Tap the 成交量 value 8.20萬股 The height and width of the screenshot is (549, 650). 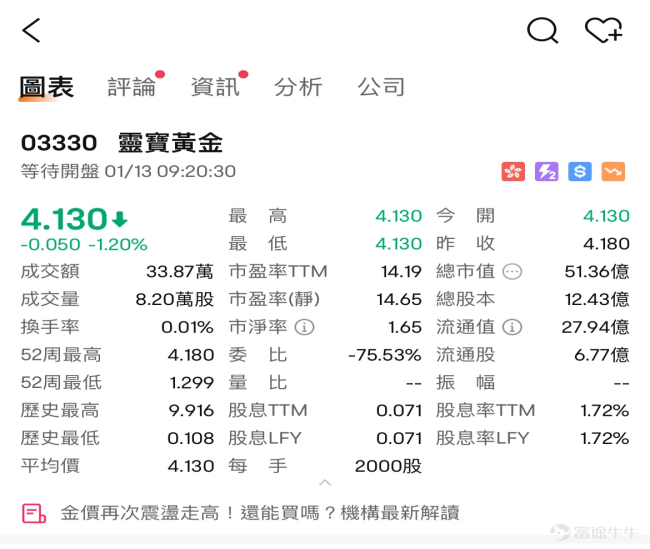click(175, 299)
